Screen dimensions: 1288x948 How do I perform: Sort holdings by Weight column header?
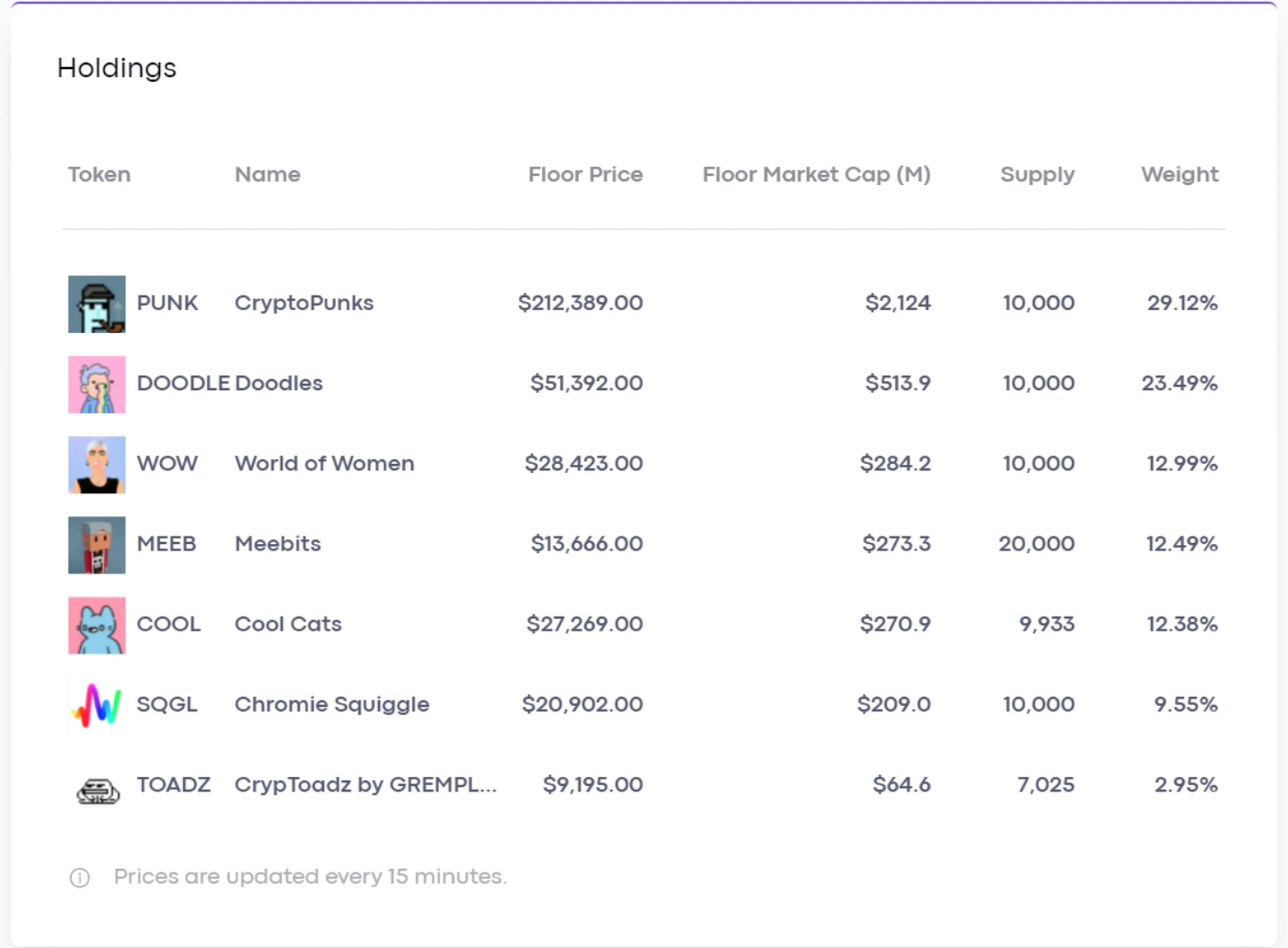pos(1179,175)
